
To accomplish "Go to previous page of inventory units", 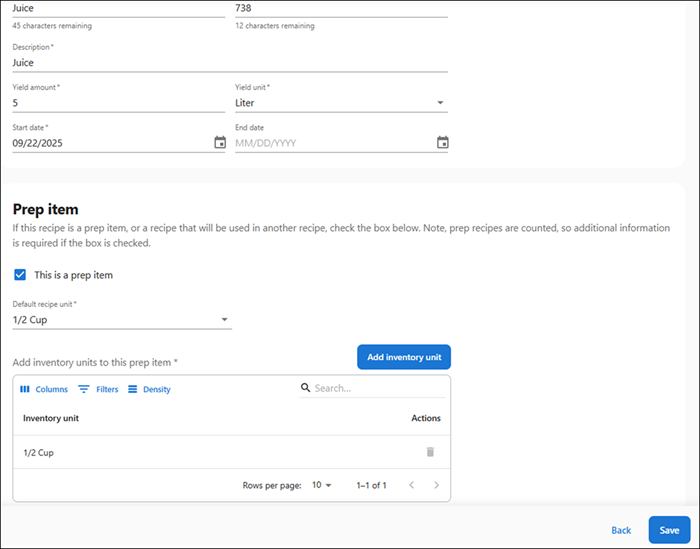I will click(x=410, y=485).
